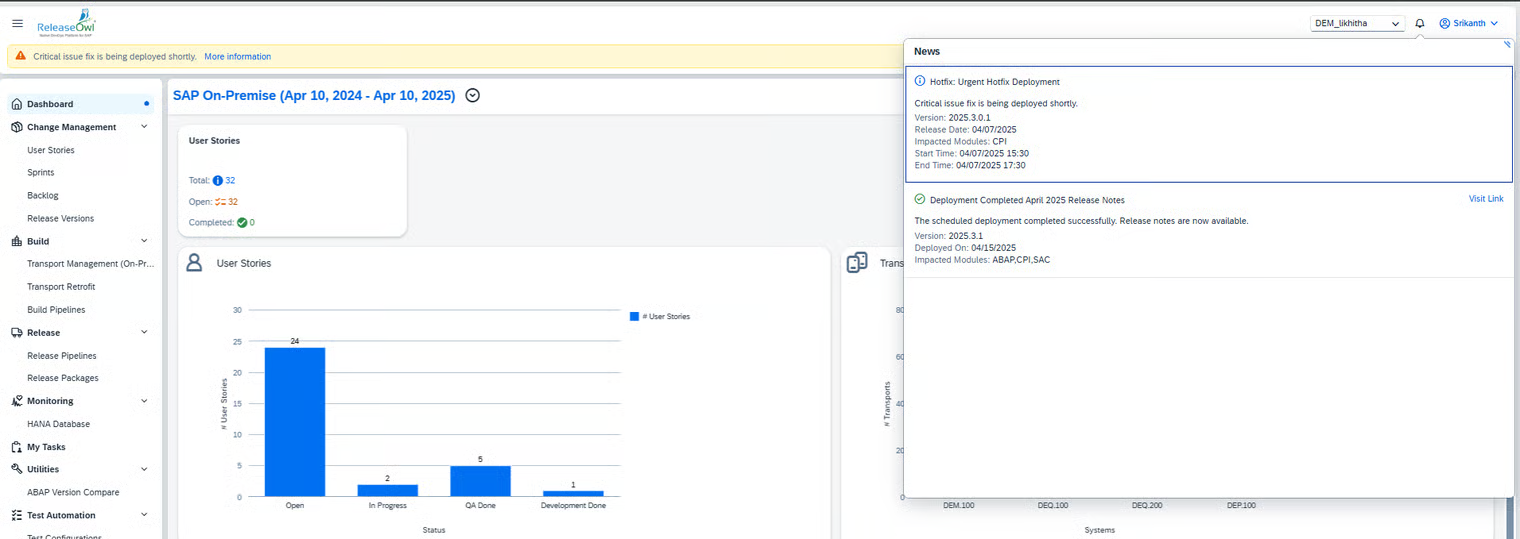Viewport: 1520px width, 539px height.
Task: Click the Open status bar in chart
Action: (x=294, y=421)
